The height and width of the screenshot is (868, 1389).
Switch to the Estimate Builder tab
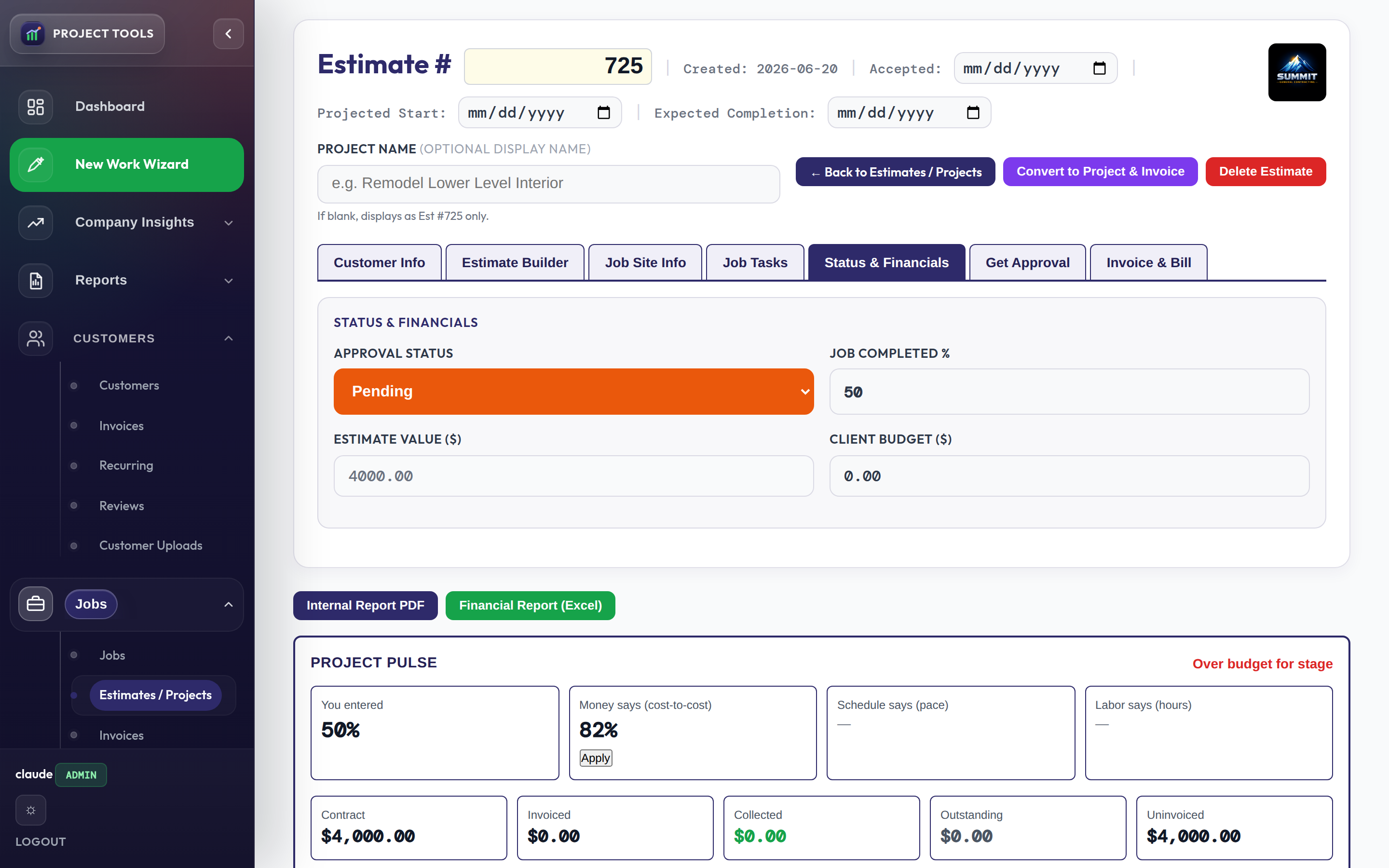pos(515,263)
